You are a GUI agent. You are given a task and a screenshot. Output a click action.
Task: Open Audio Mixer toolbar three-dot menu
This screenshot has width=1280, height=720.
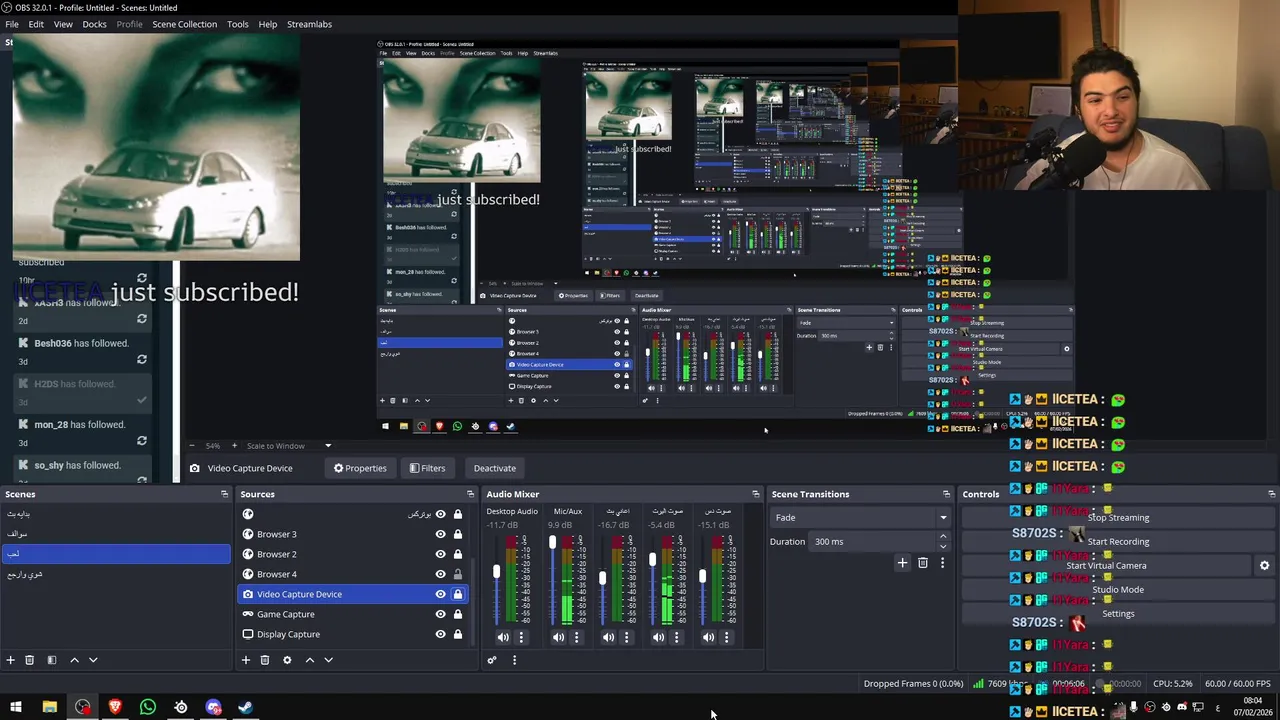(x=514, y=660)
